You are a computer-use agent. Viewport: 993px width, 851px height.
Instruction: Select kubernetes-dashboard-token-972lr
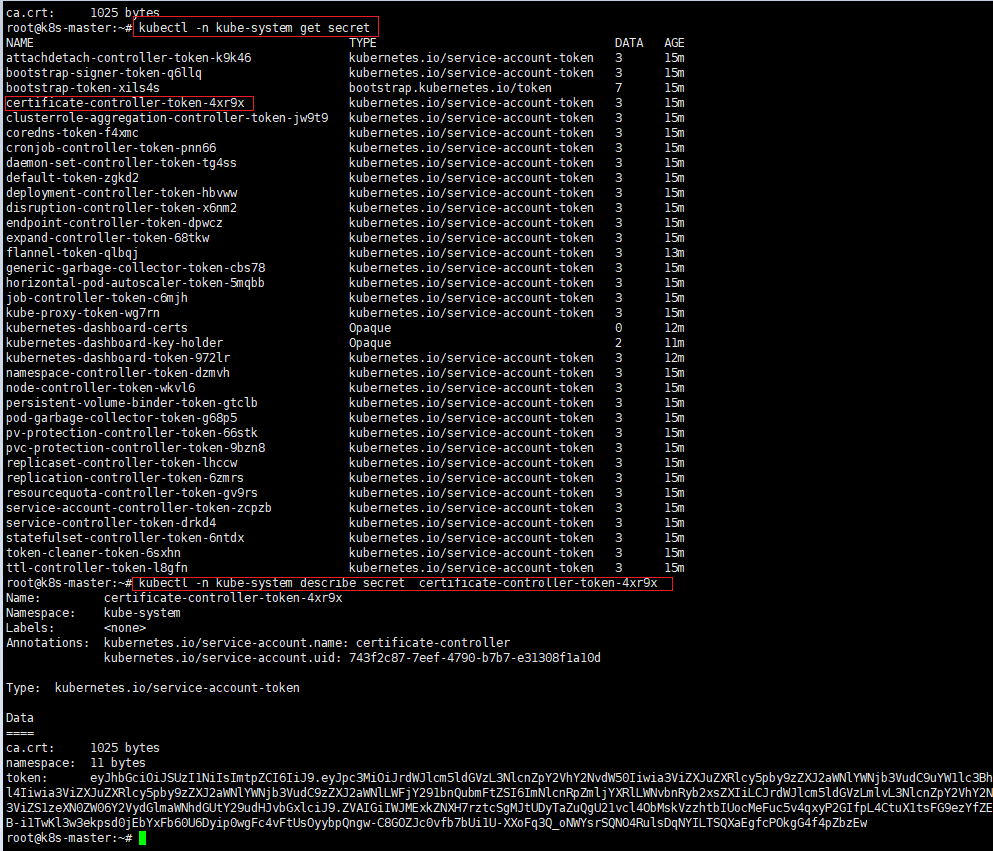[x=118, y=358]
